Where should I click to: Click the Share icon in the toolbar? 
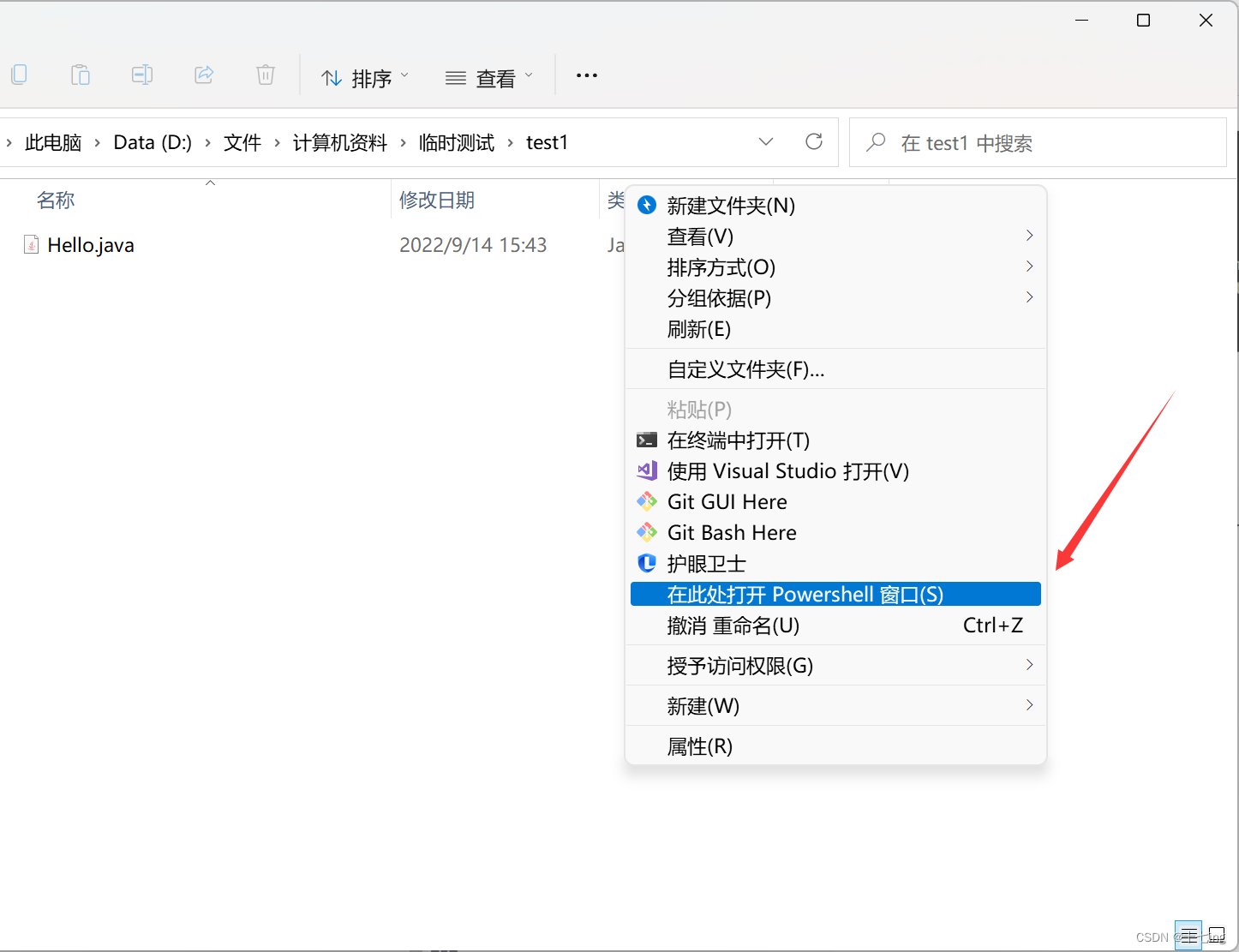(x=204, y=75)
